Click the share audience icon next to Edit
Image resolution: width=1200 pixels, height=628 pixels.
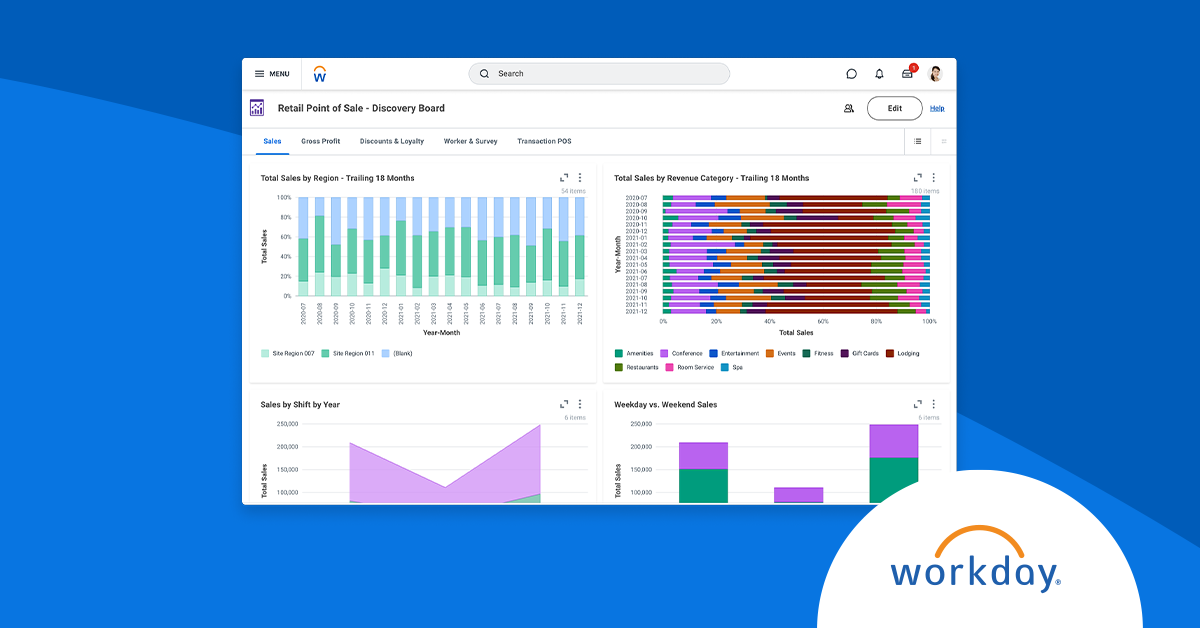tap(849, 108)
